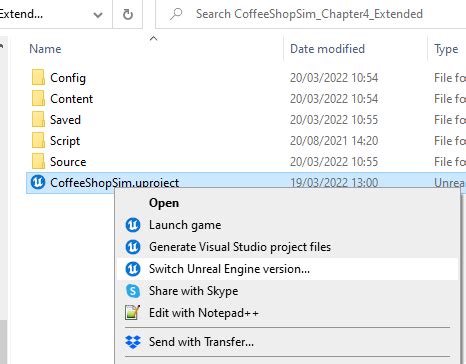Click the CoffeeShopSim.uproject Unreal icon
Screen dimensions: 466x364
(38, 182)
